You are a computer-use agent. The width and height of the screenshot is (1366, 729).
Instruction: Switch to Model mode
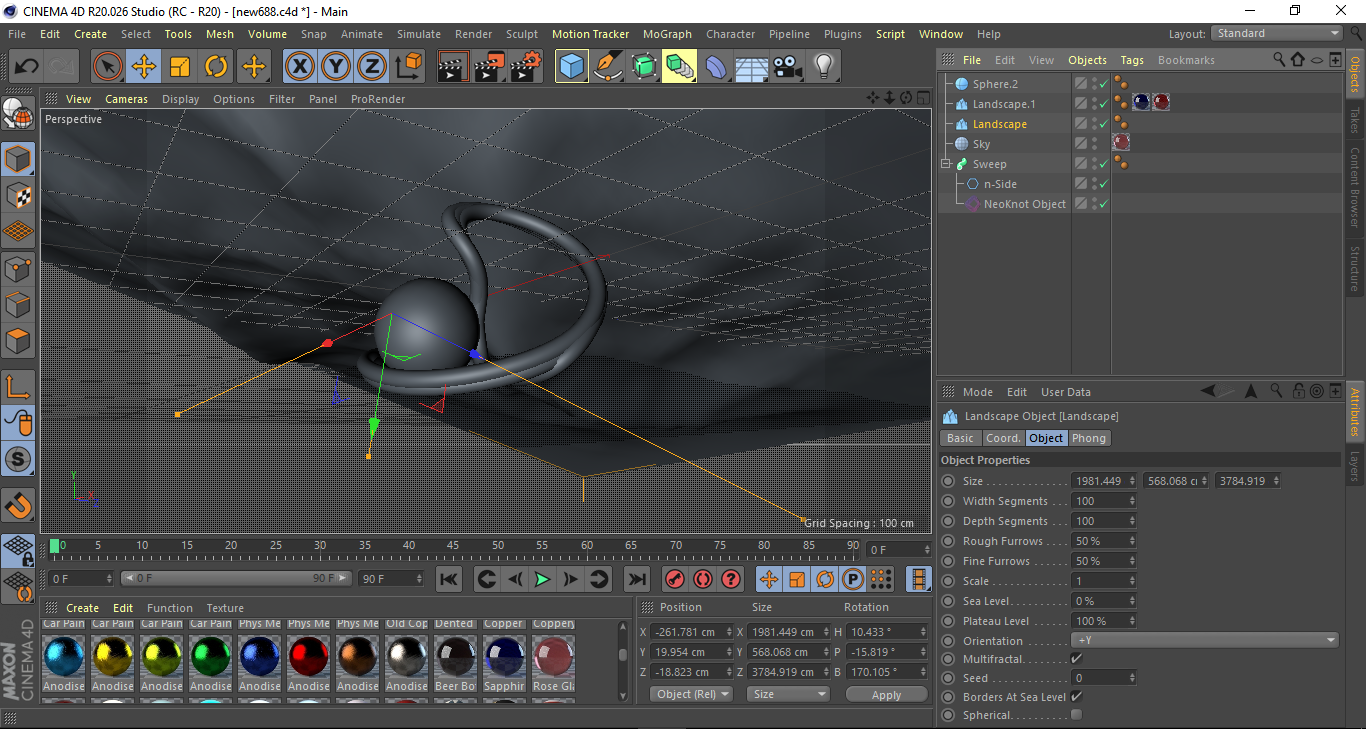click(18, 159)
